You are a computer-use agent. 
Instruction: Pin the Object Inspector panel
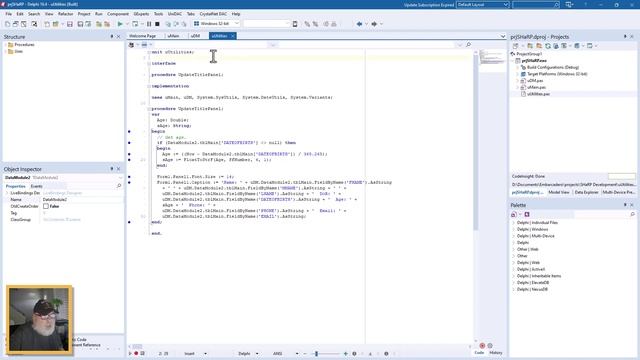pos(112,169)
